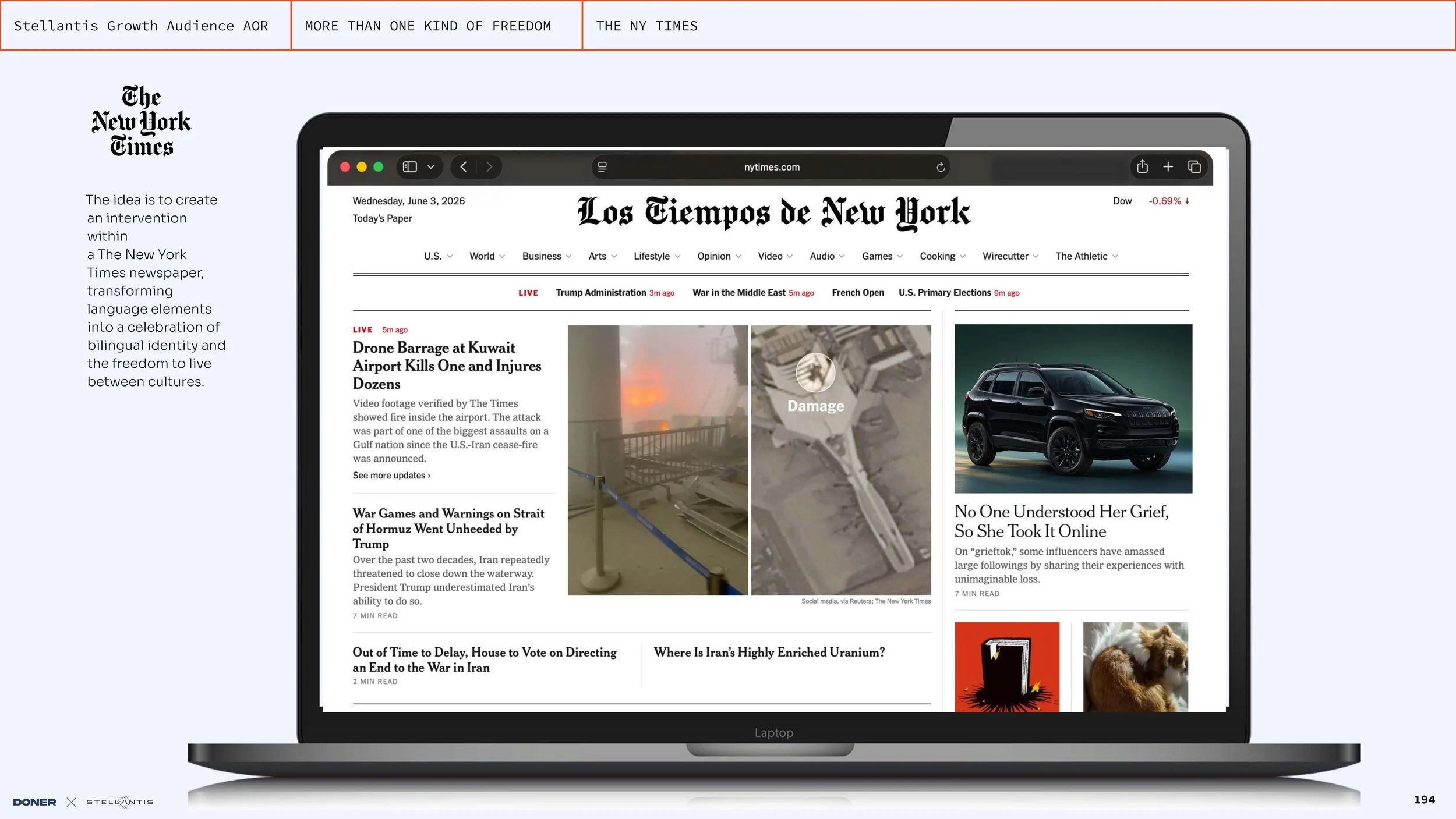Minimize window with yellow button
Viewport: 1456px width, 819px height.
click(362, 167)
